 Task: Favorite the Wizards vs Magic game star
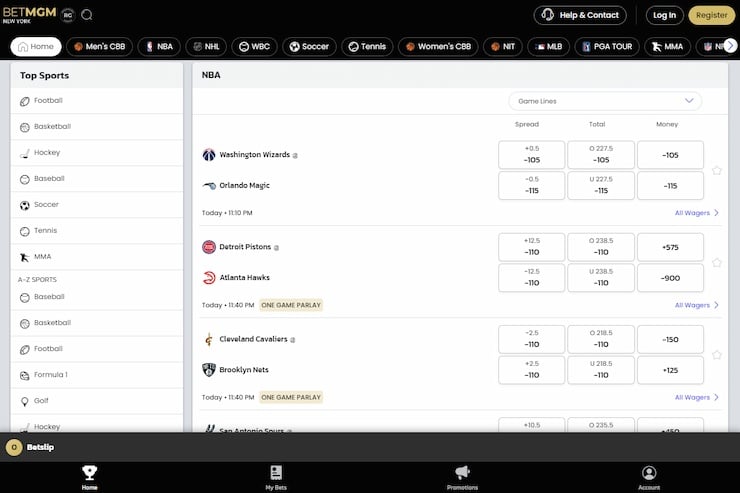point(716,170)
